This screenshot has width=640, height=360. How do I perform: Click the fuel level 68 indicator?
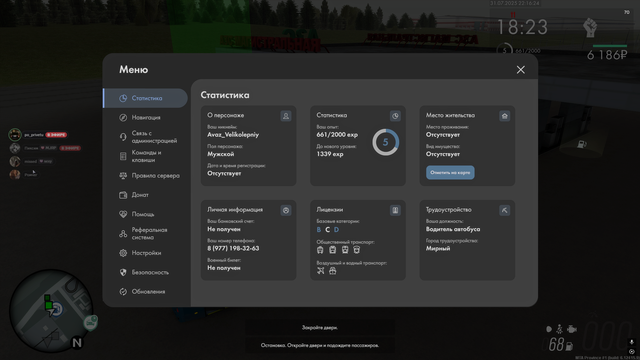pos(560,345)
